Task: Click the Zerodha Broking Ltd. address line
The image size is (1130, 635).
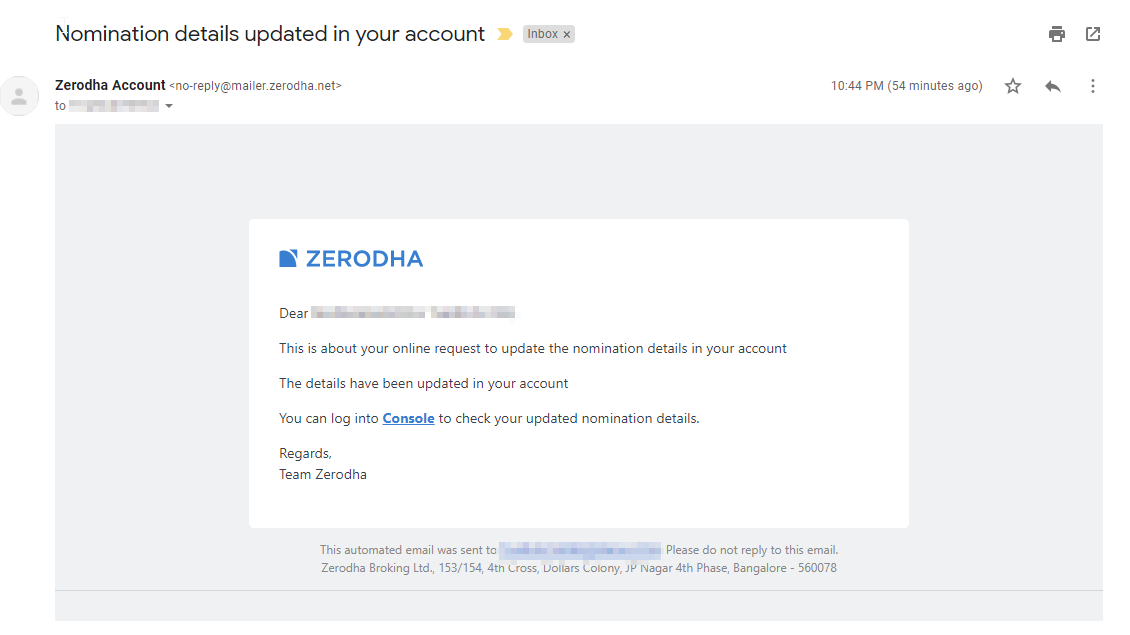Action: click(579, 568)
